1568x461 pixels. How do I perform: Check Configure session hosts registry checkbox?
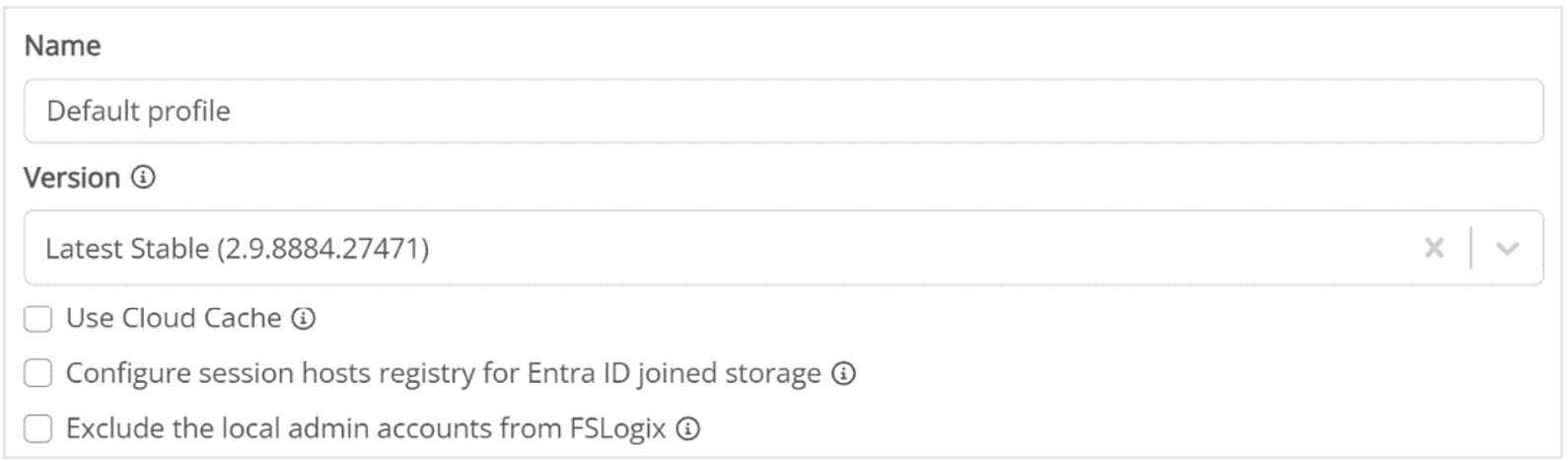pos(38,374)
